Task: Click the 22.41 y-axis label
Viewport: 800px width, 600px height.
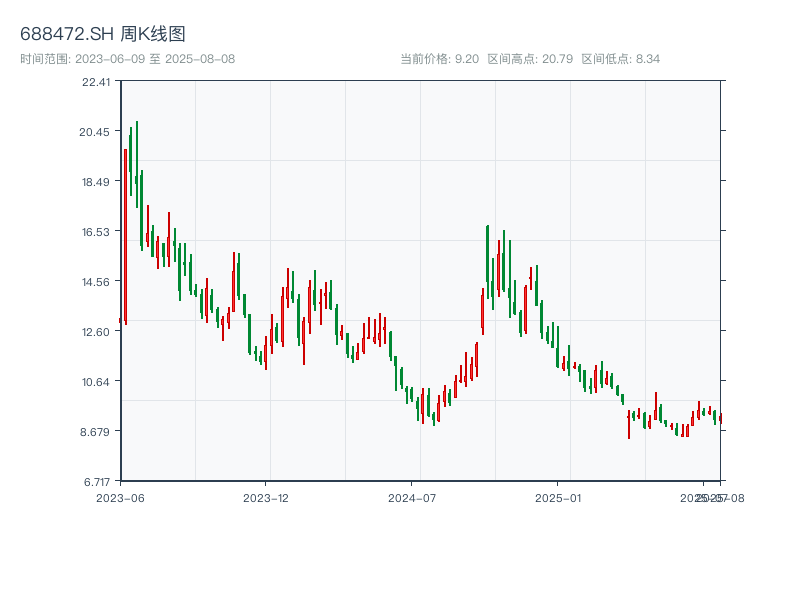Action: 96,82
